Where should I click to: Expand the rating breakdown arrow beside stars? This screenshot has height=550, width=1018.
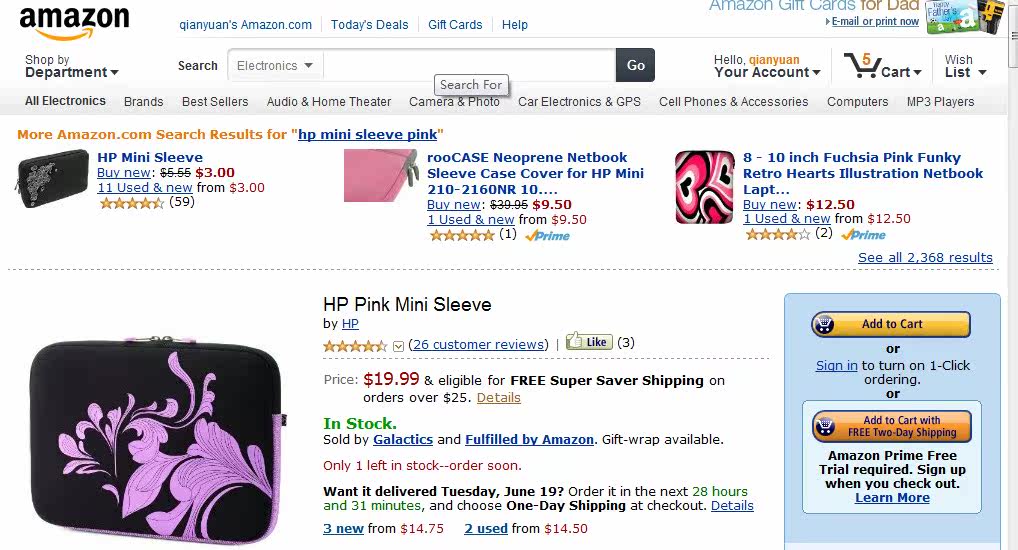pyautogui.click(x=398, y=346)
